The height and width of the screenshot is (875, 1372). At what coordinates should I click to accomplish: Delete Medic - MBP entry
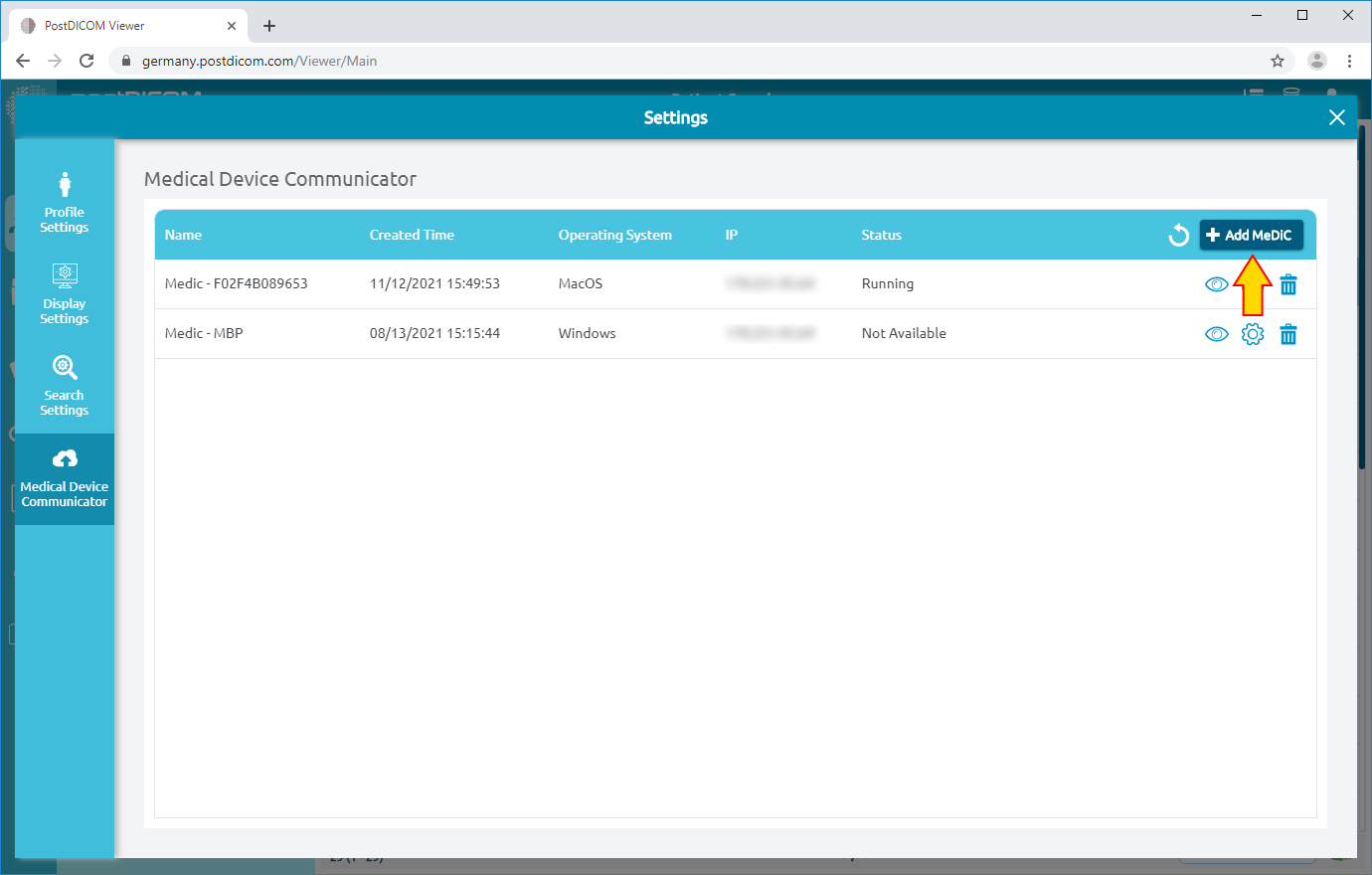click(1288, 334)
